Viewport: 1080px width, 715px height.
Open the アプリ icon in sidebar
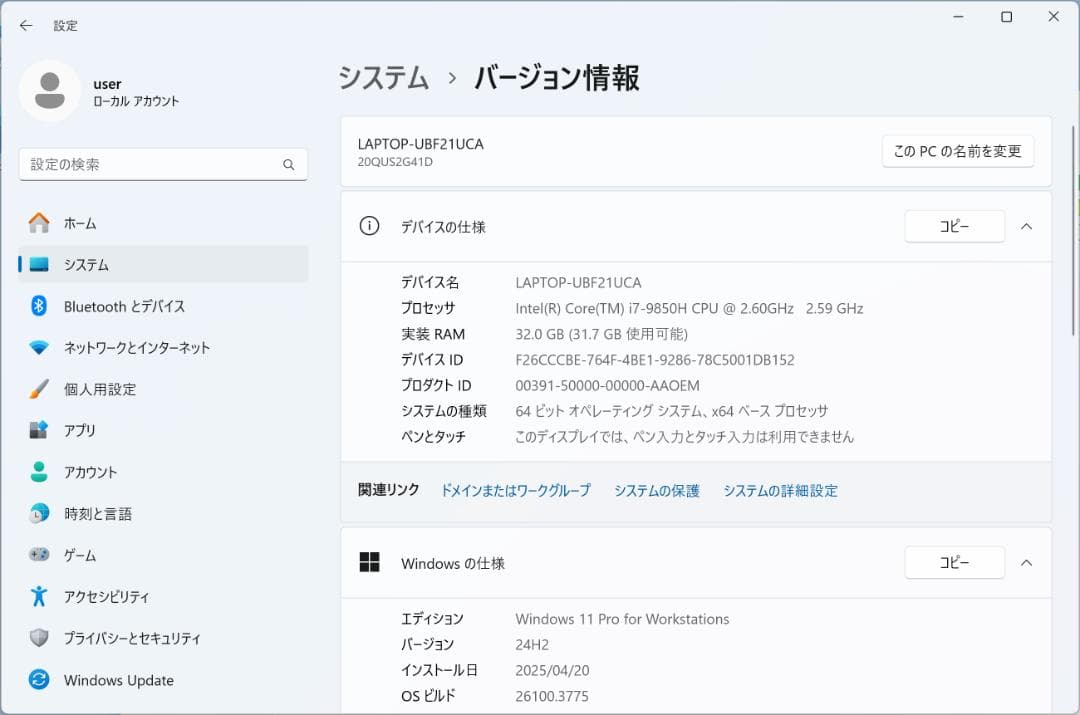pos(39,430)
